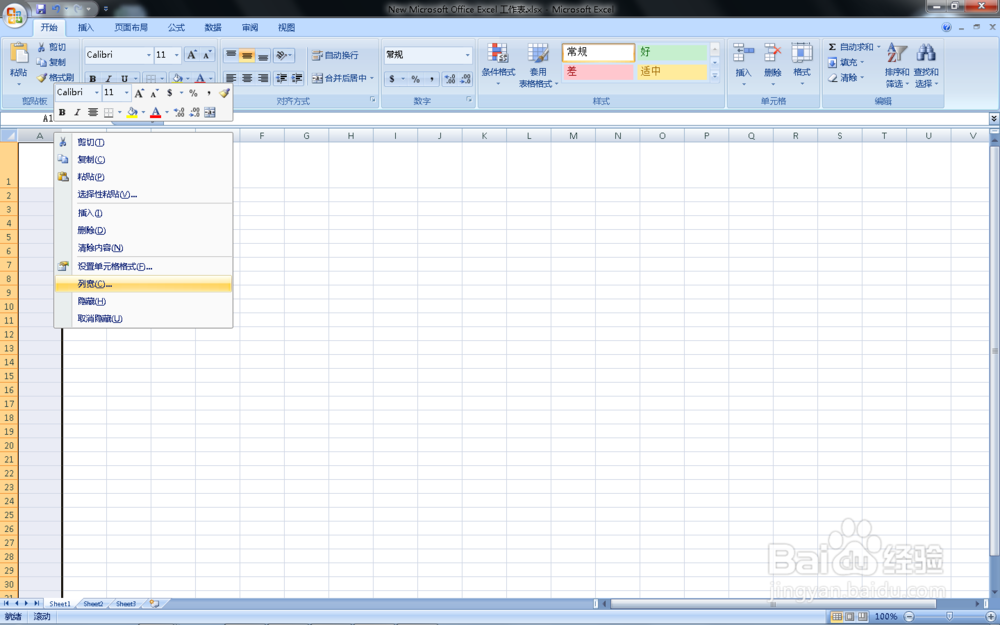1000x625 pixels.
Task: Click the Office button logo
Action: click(15, 14)
